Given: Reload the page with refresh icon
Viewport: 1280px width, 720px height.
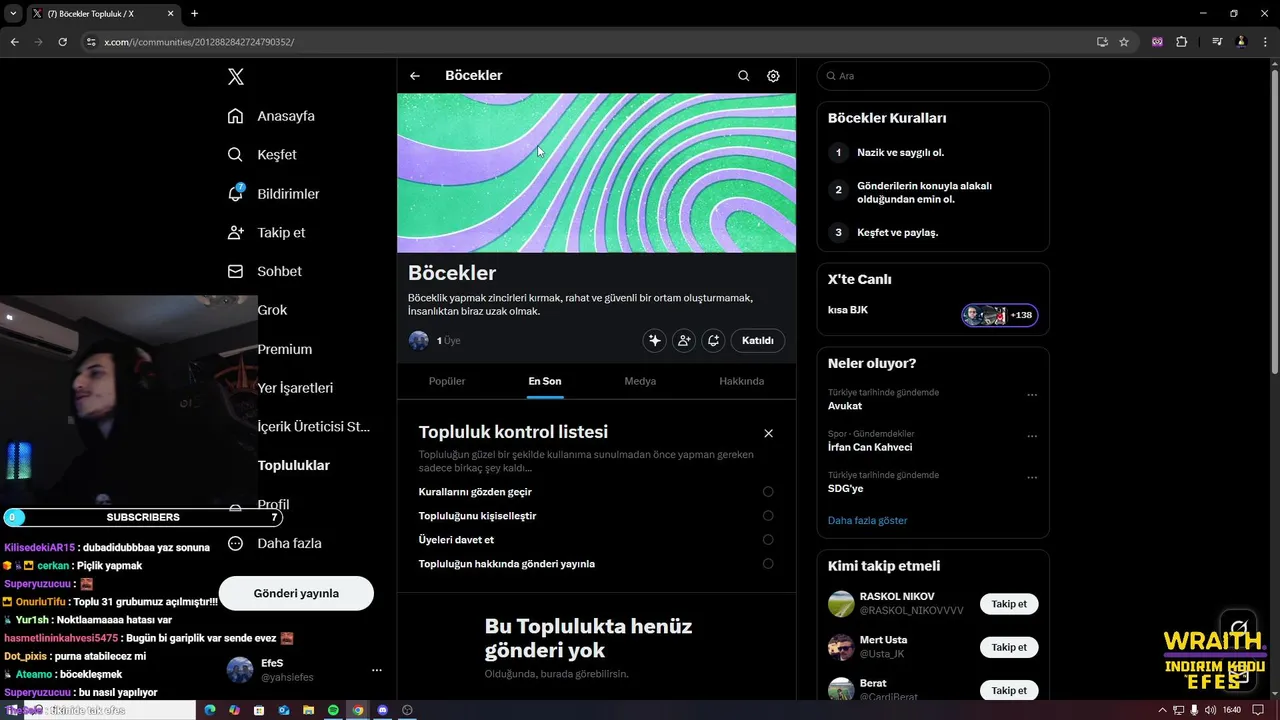Looking at the screenshot, I should click(62, 42).
